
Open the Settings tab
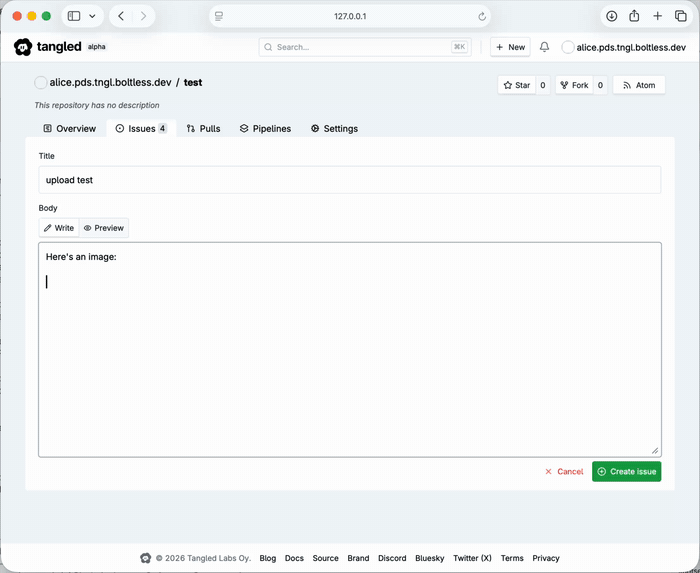[x=334, y=129]
